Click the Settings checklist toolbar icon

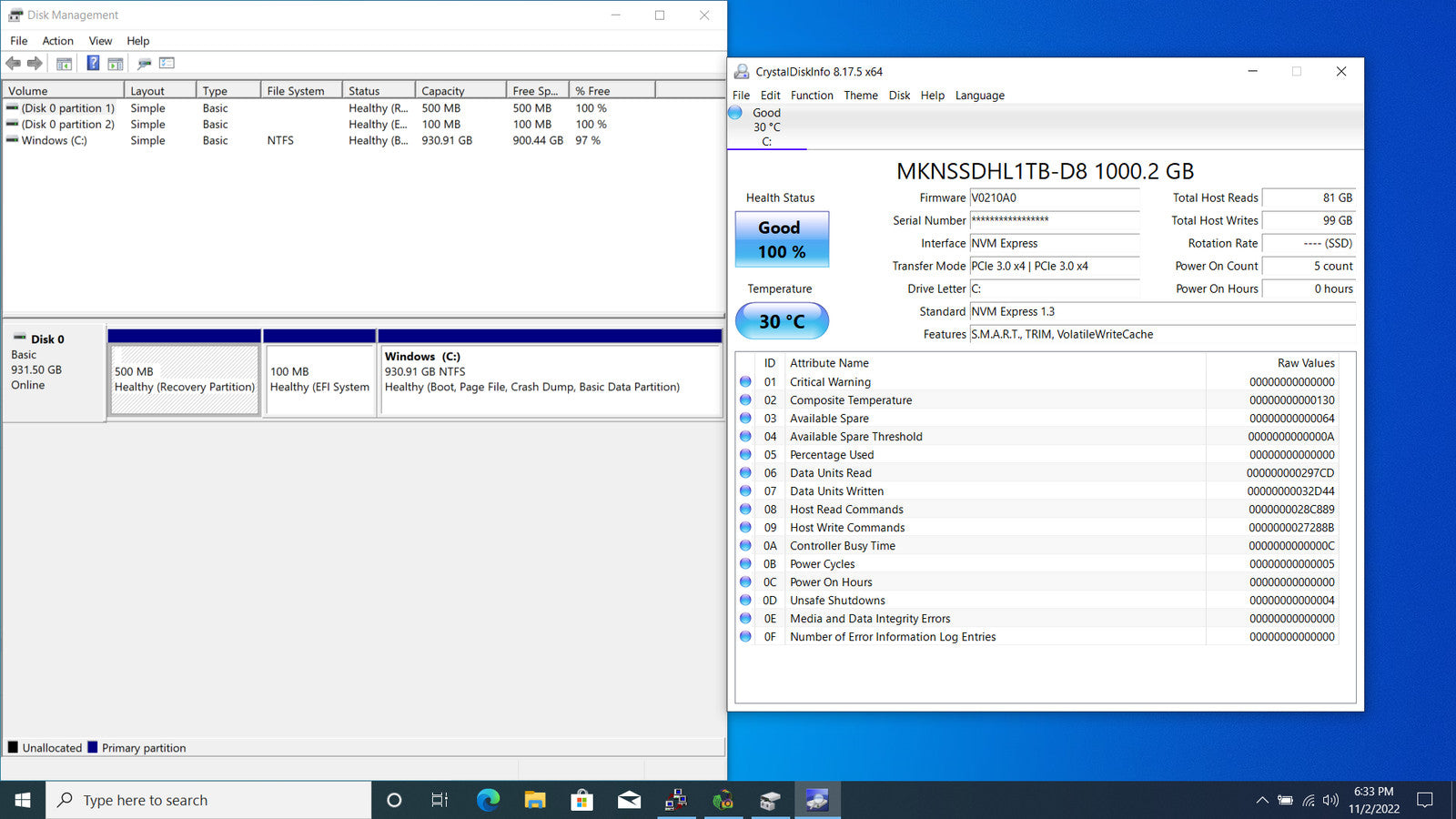(167, 63)
